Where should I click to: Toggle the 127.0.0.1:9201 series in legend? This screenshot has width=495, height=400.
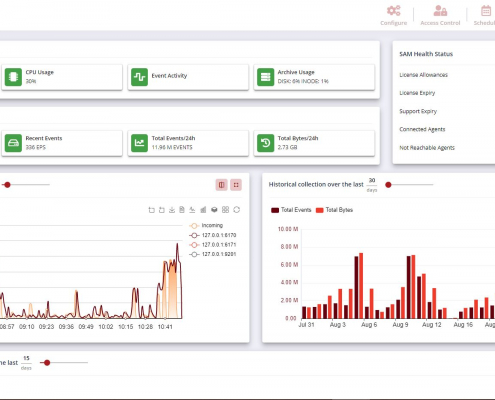click(x=213, y=254)
